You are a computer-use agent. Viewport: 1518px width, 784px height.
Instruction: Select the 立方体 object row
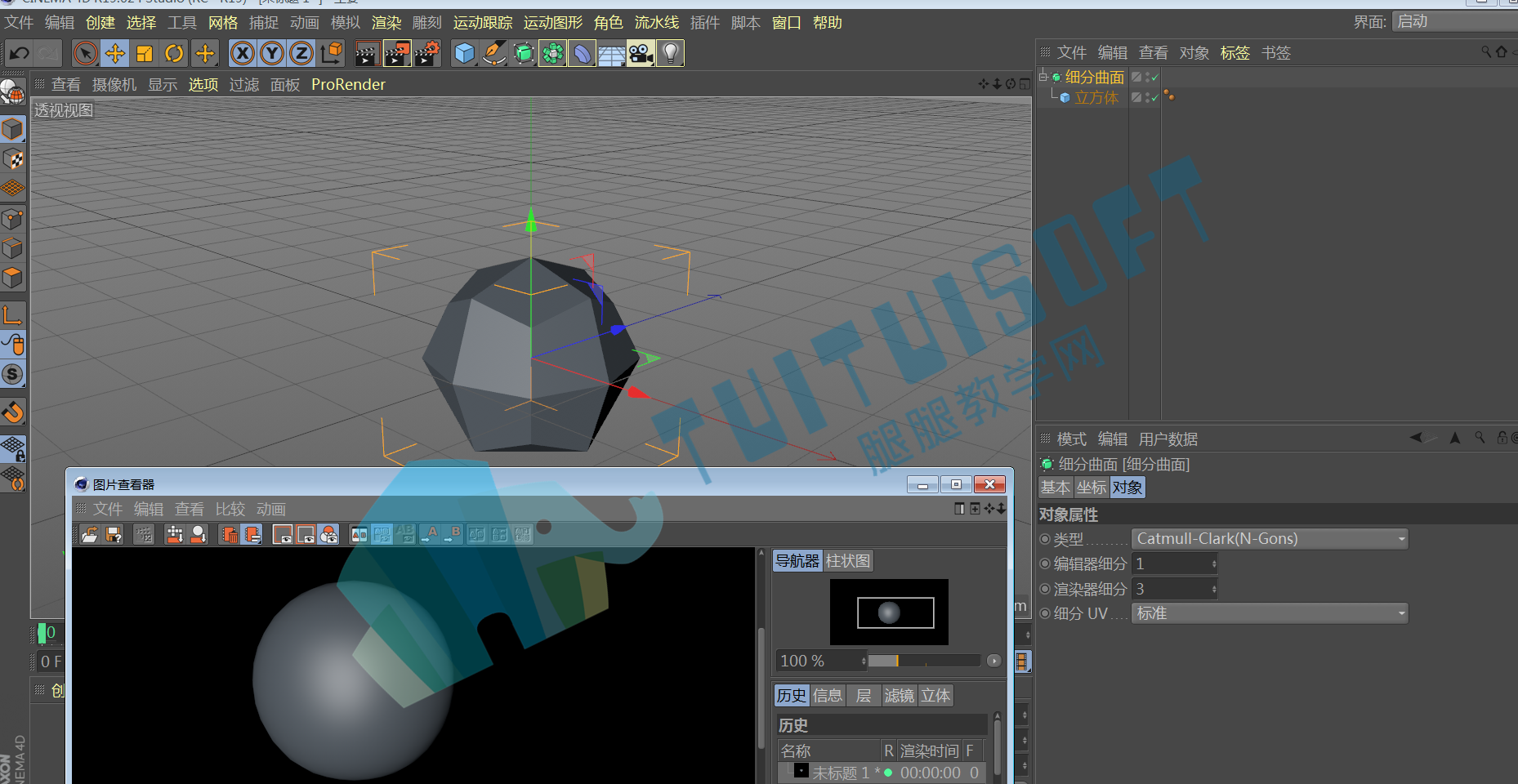pyautogui.click(x=1096, y=98)
